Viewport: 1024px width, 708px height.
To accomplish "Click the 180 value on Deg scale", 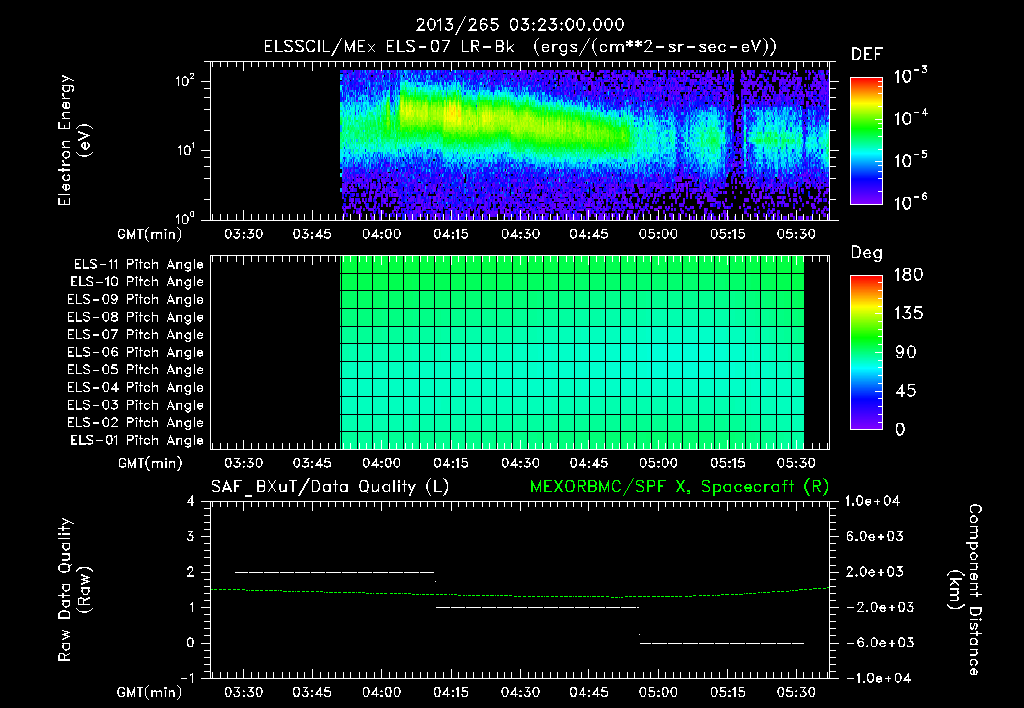I will pos(908,275).
